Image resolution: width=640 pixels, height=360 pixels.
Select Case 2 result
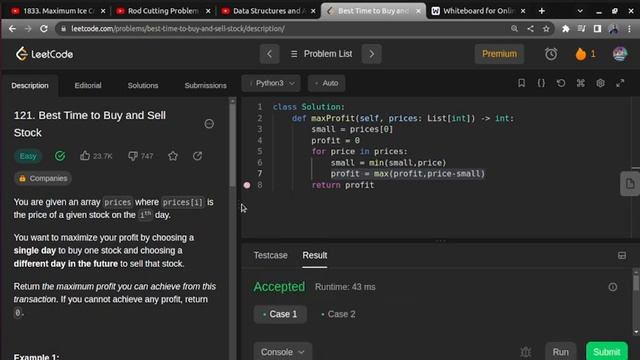point(338,314)
